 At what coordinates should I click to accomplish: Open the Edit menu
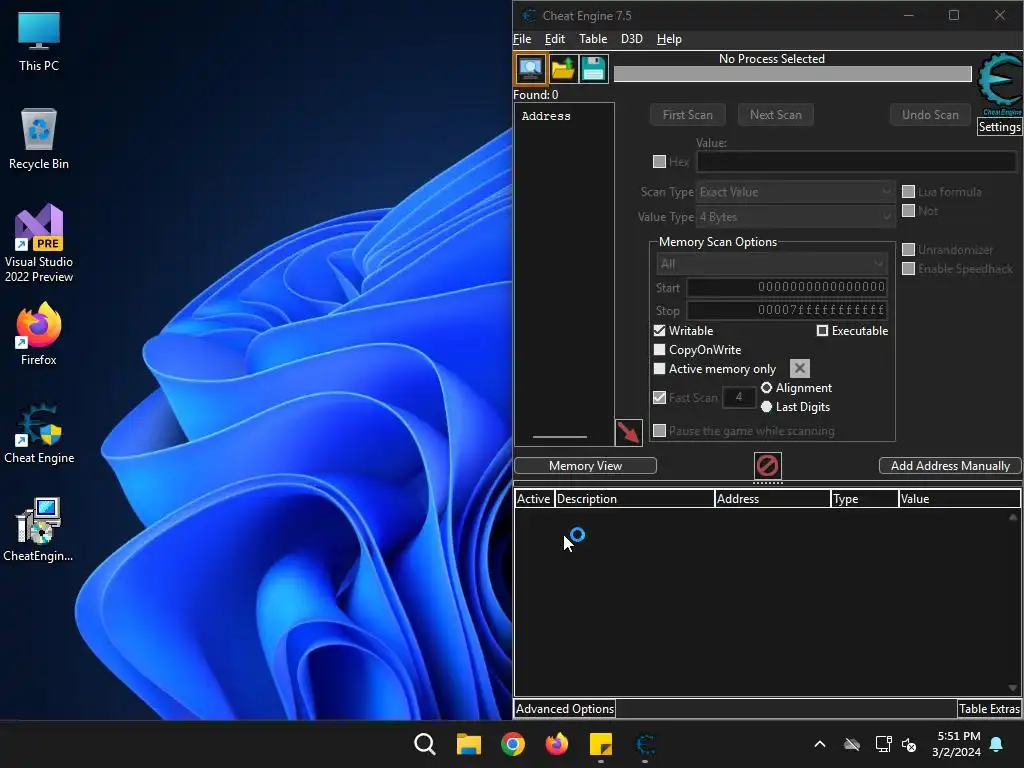tap(554, 39)
